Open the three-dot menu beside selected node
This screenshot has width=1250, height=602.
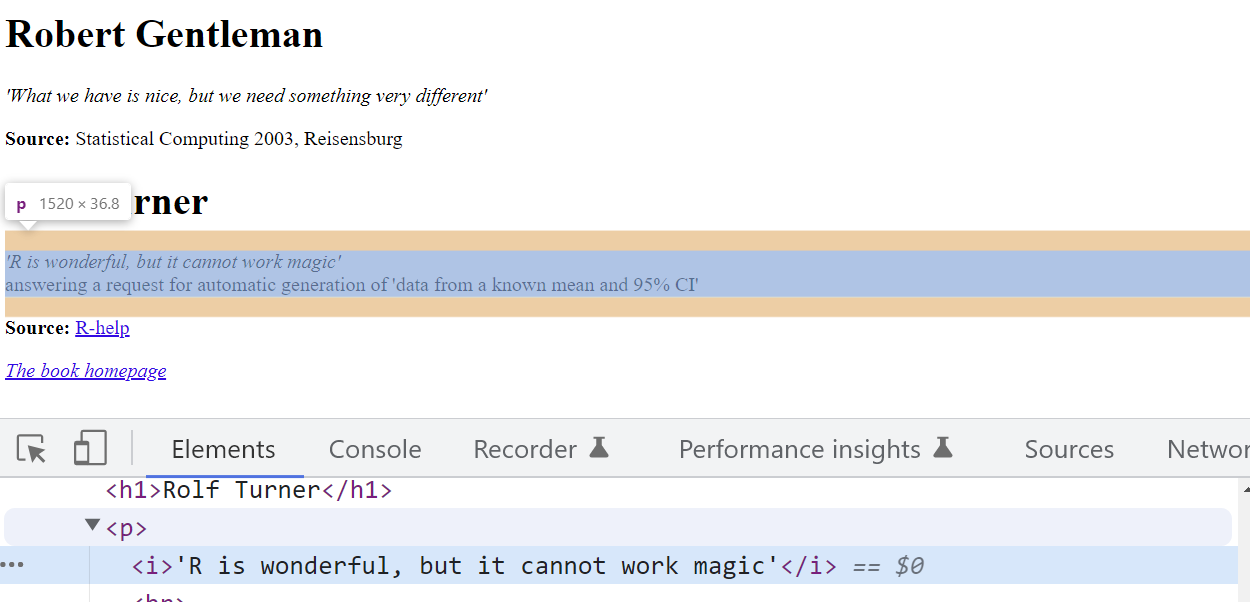pos(12,566)
